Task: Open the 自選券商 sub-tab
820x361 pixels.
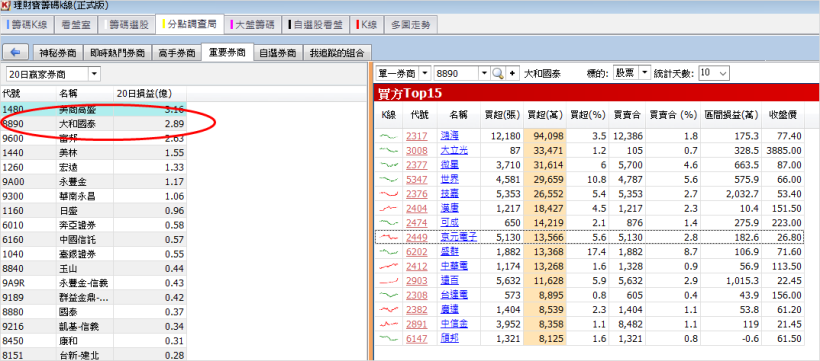Action: 278,53
